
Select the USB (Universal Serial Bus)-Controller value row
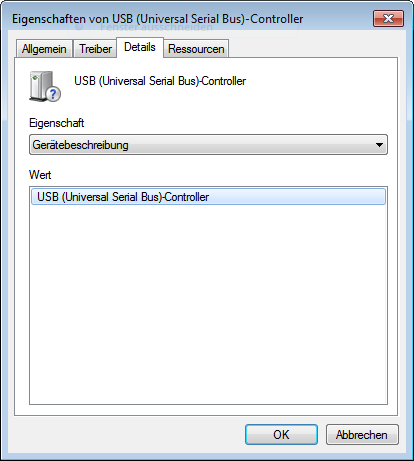tap(208, 197)
